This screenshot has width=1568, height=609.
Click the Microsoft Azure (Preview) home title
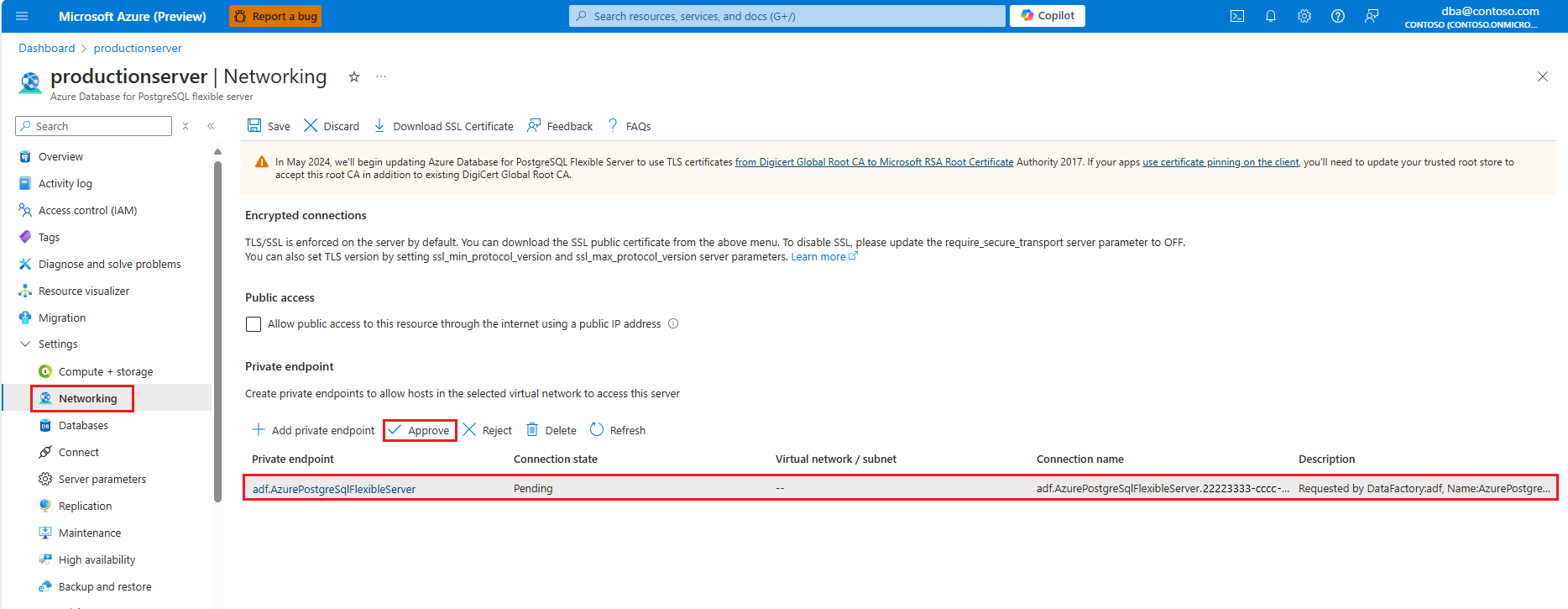click(x=133, y=16)
